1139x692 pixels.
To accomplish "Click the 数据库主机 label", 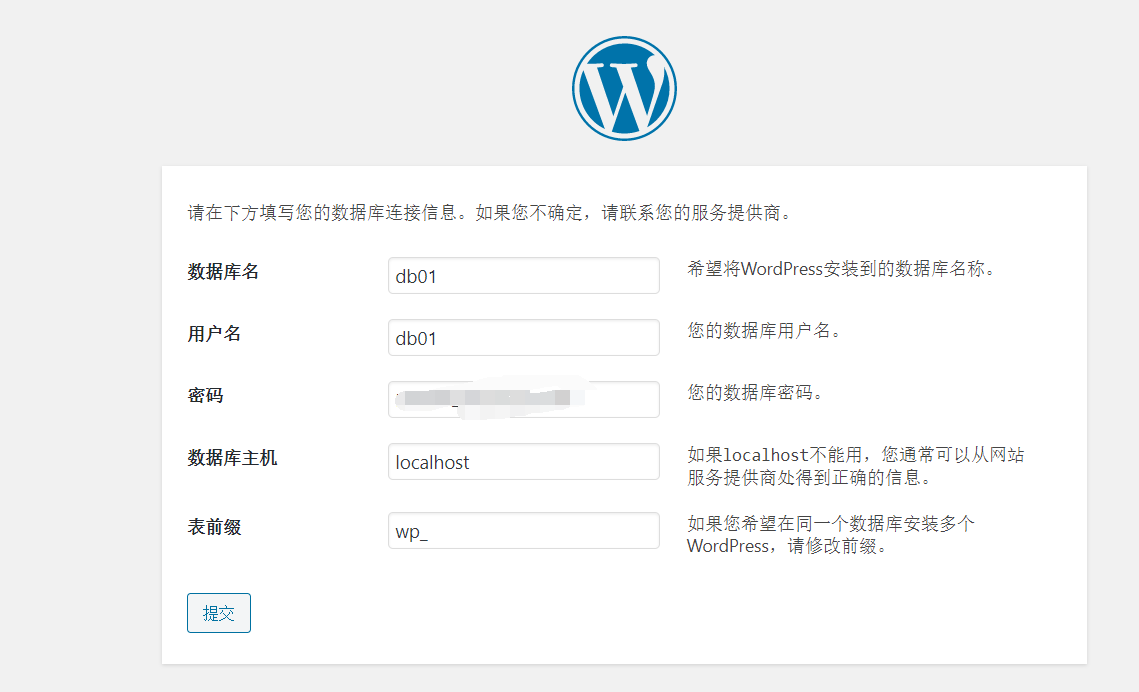I will click(x=232, y=458).
